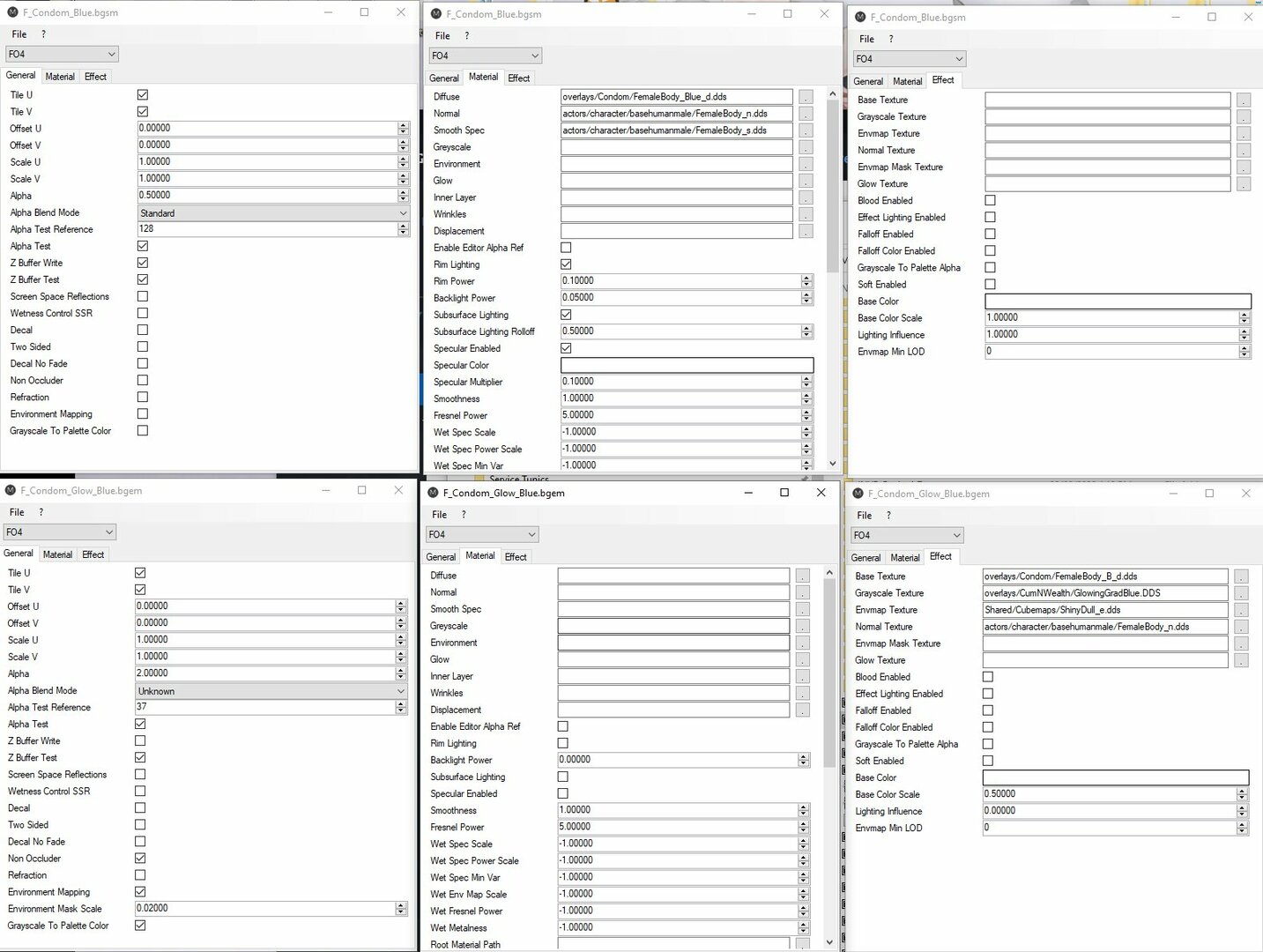This screenshot has height=952, width=1263.
Task: Uncheck Subsurface Lighting in bgsm Material window
Action: [566, 315]
